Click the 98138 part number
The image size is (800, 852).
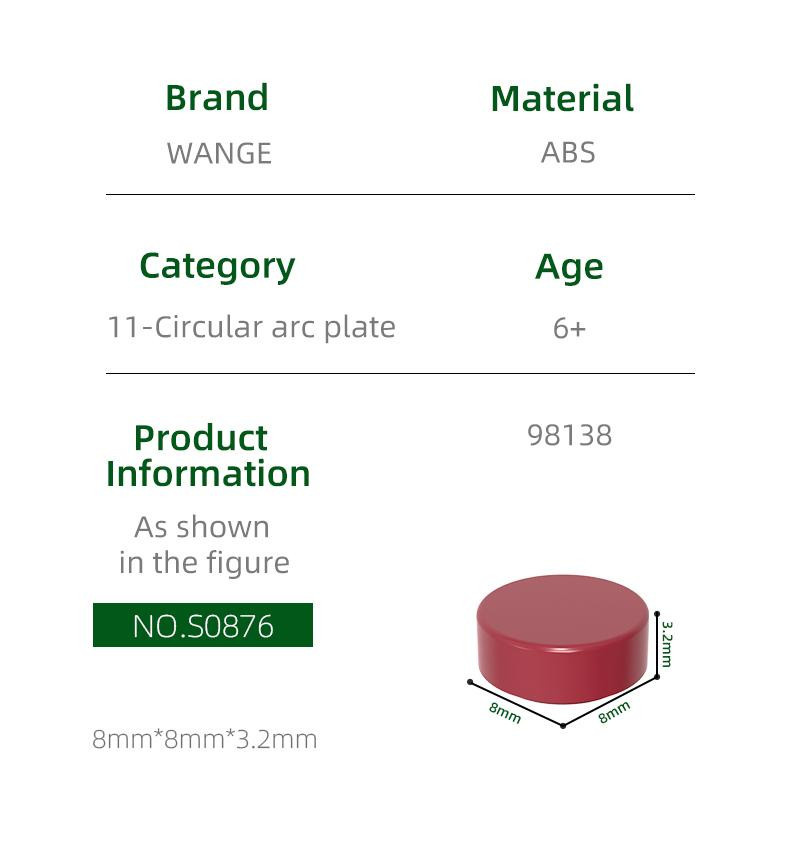coord(570,435)
